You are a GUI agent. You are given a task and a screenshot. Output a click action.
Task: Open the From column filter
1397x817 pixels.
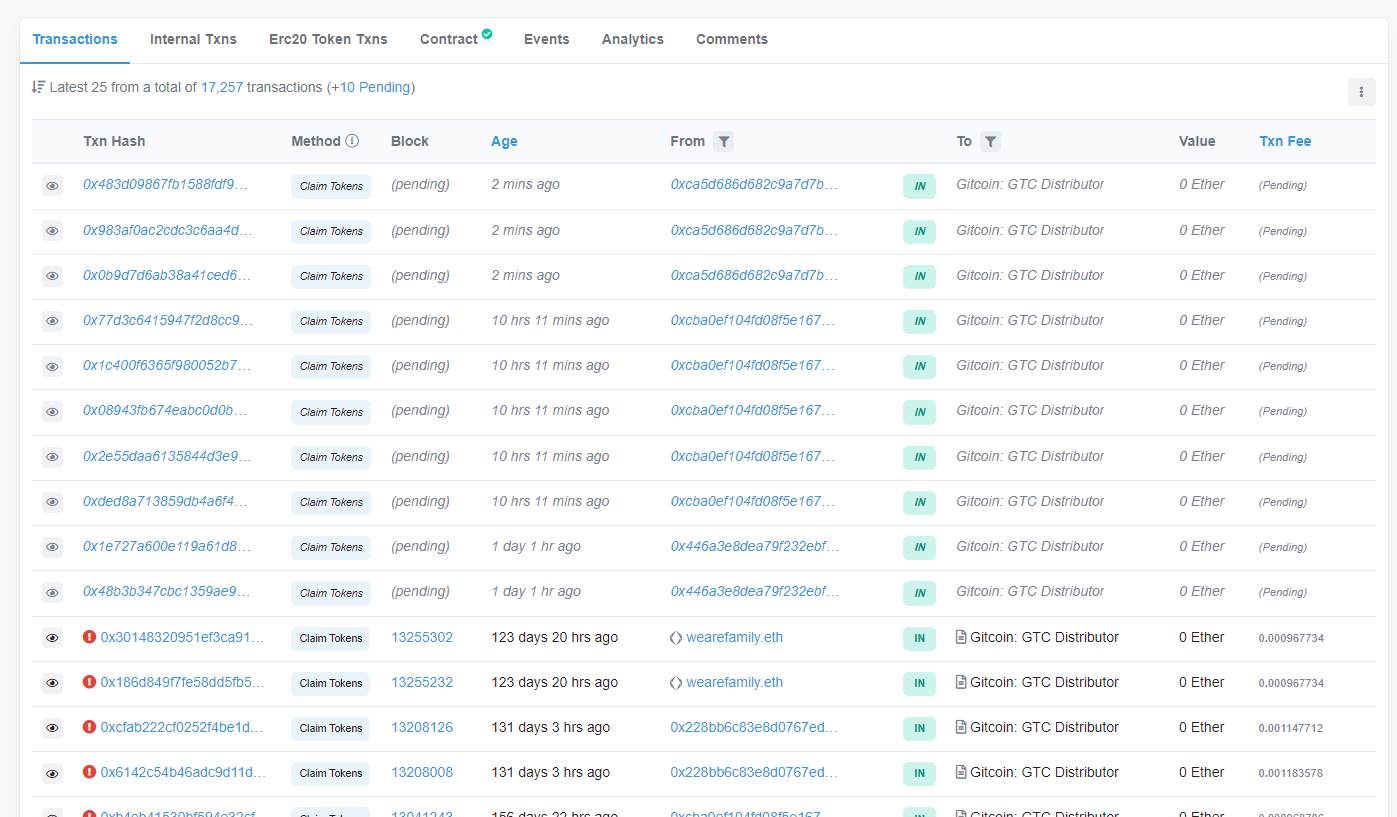(x=724, y=142)
